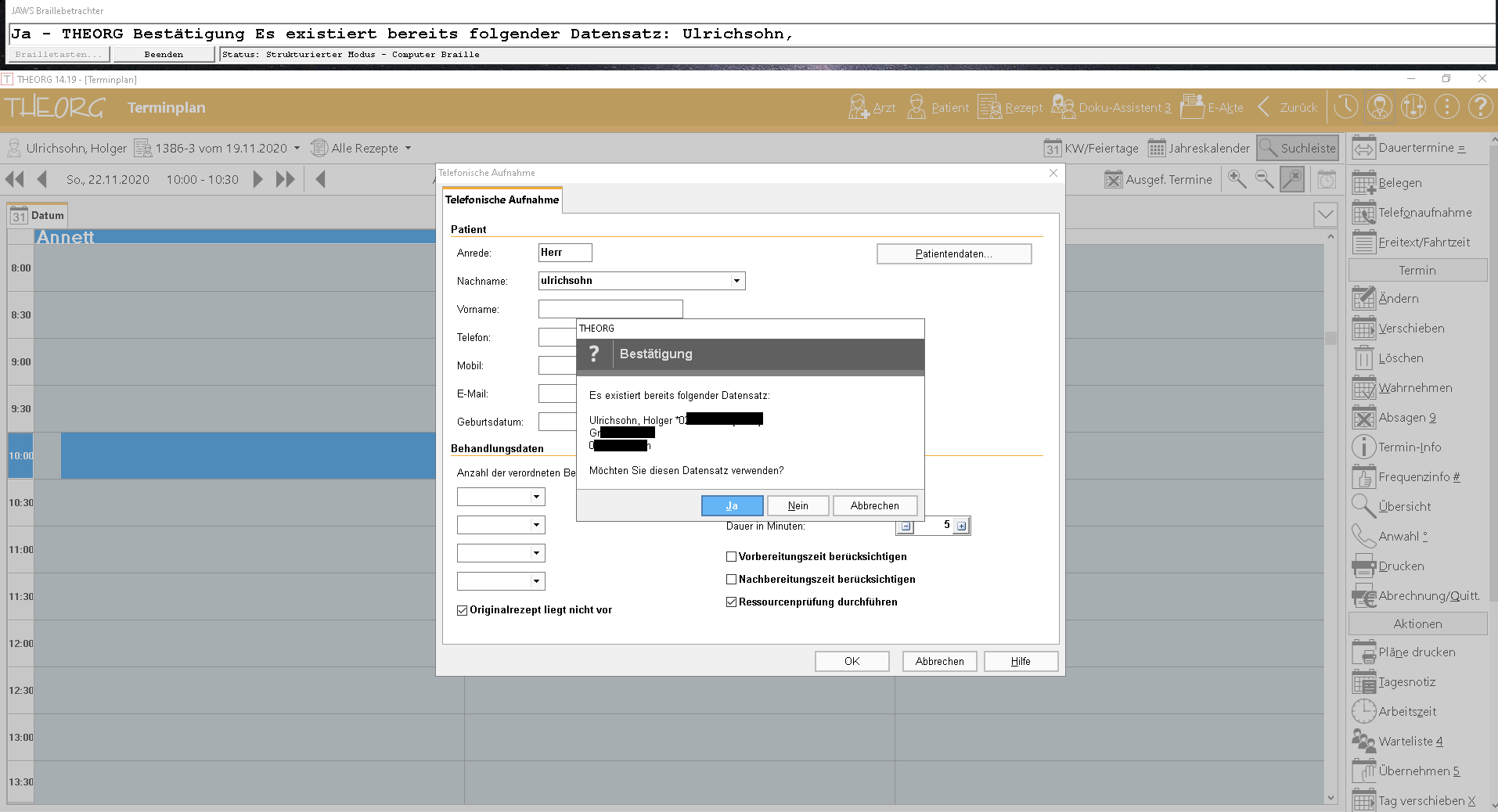Click the zoom in magnifier icon
This screenshot has height=812, width=1498.
click(x=1237, y=180)
